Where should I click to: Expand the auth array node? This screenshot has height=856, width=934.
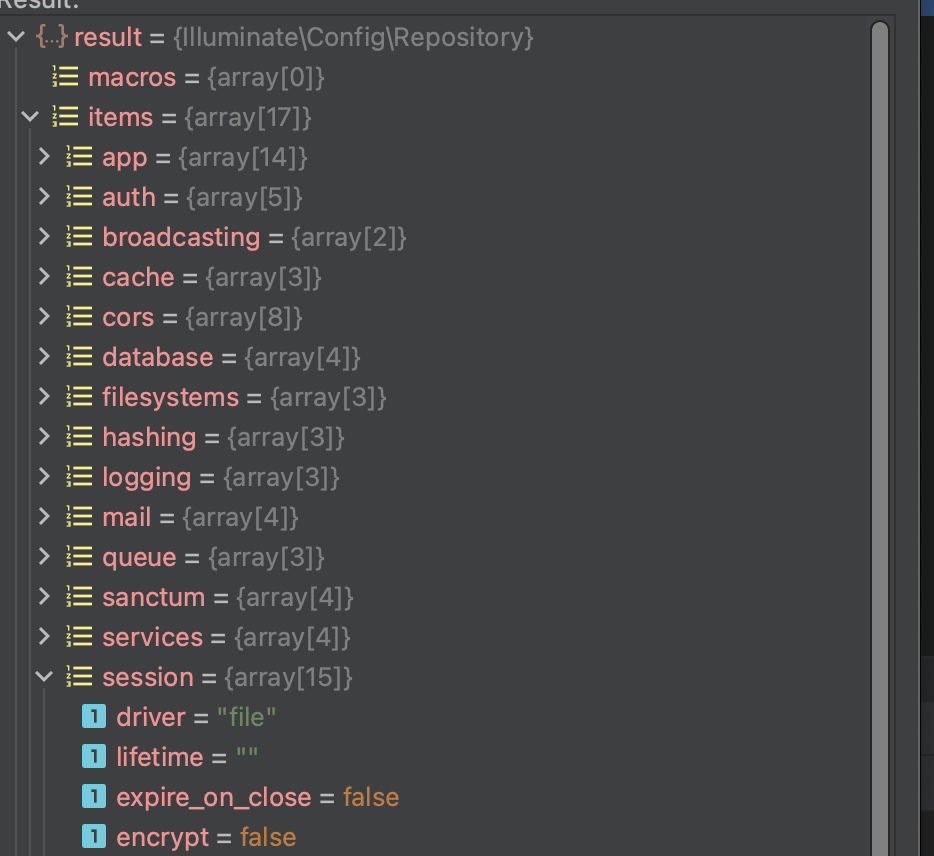coord(45,197)
